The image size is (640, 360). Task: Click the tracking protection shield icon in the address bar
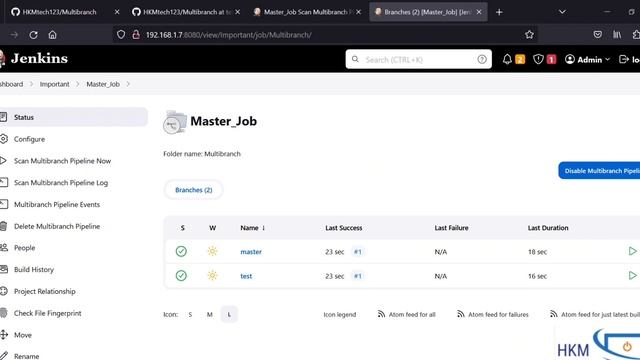[x=121, y=35]
